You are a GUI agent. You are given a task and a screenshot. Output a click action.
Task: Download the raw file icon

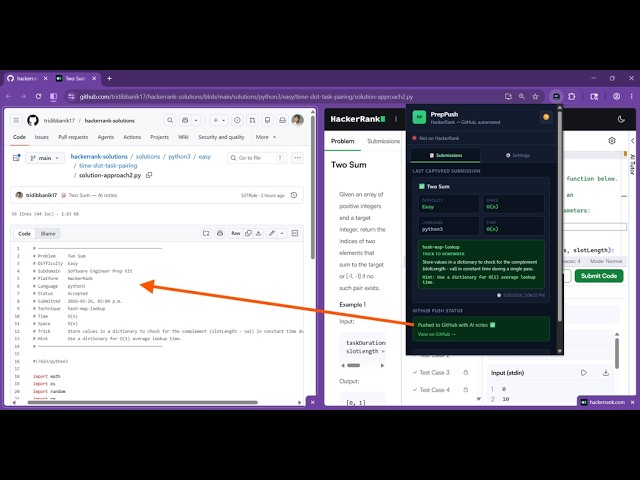[x=258, y=233]
